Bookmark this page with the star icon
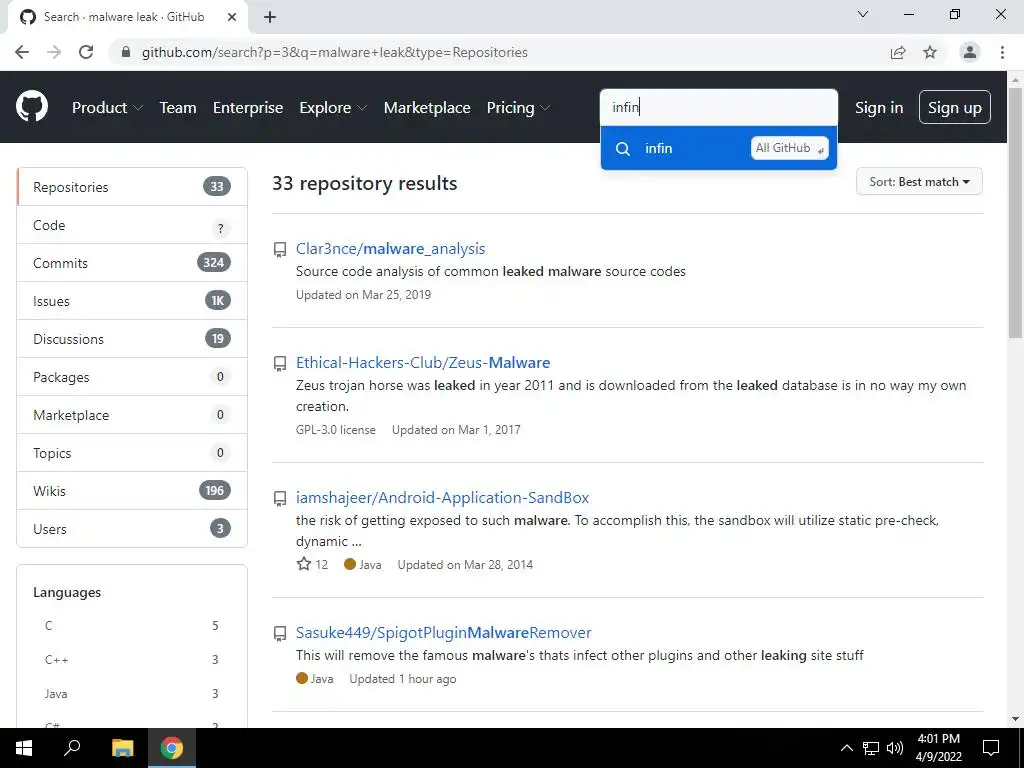Viewport: 1024px width, 768px height. (930, 52)
